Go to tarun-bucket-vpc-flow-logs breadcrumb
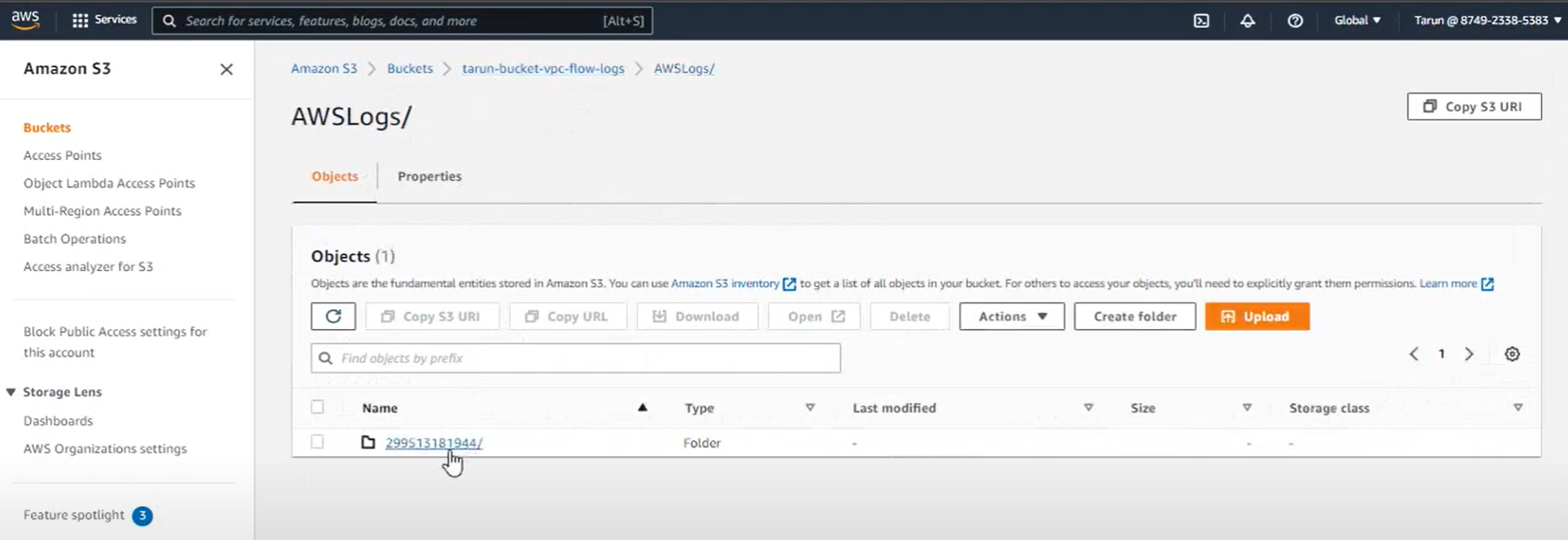This screenshot has width=1568, height=540. point(543,68)
